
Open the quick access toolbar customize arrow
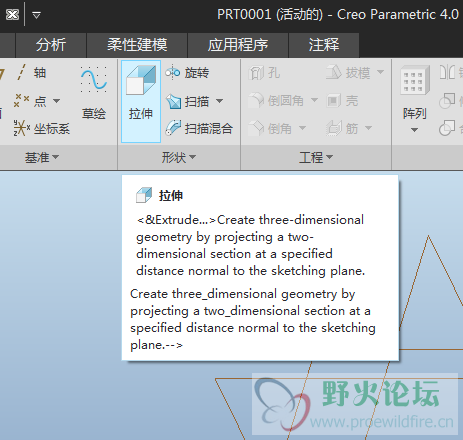click(36, 15)
